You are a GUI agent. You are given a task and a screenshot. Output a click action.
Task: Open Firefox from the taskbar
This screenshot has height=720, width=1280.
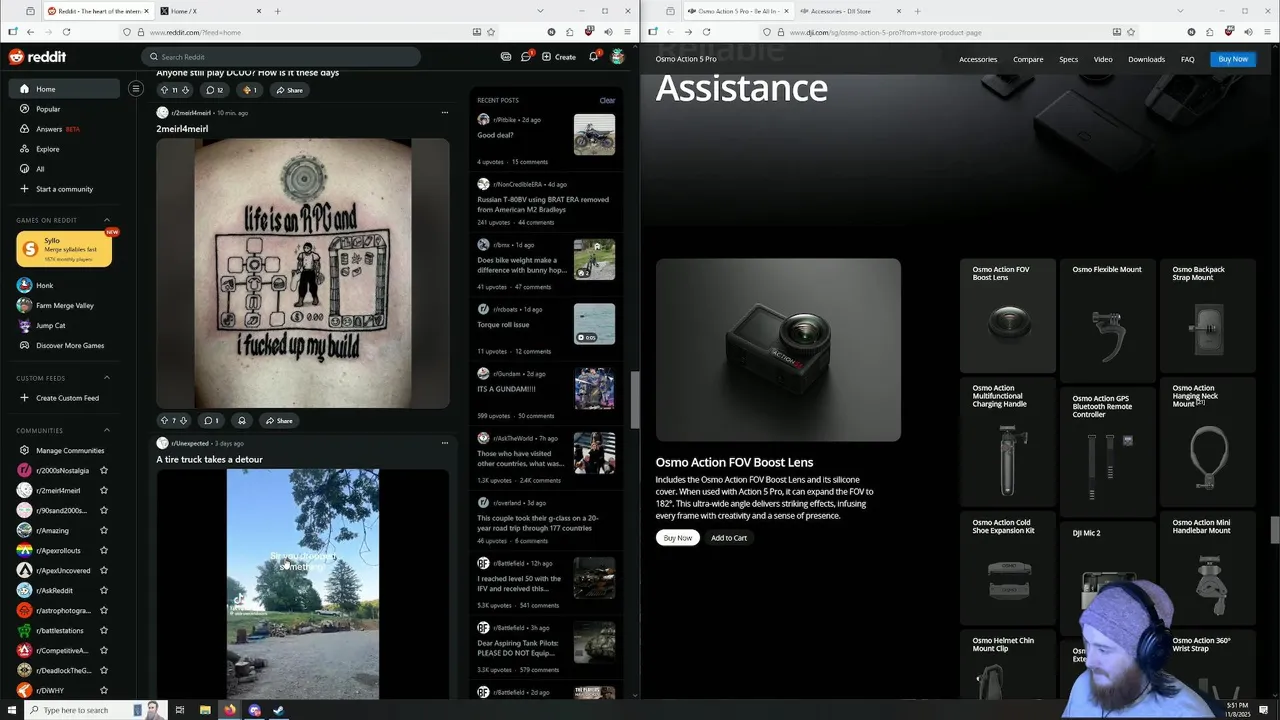pos(229,710)
